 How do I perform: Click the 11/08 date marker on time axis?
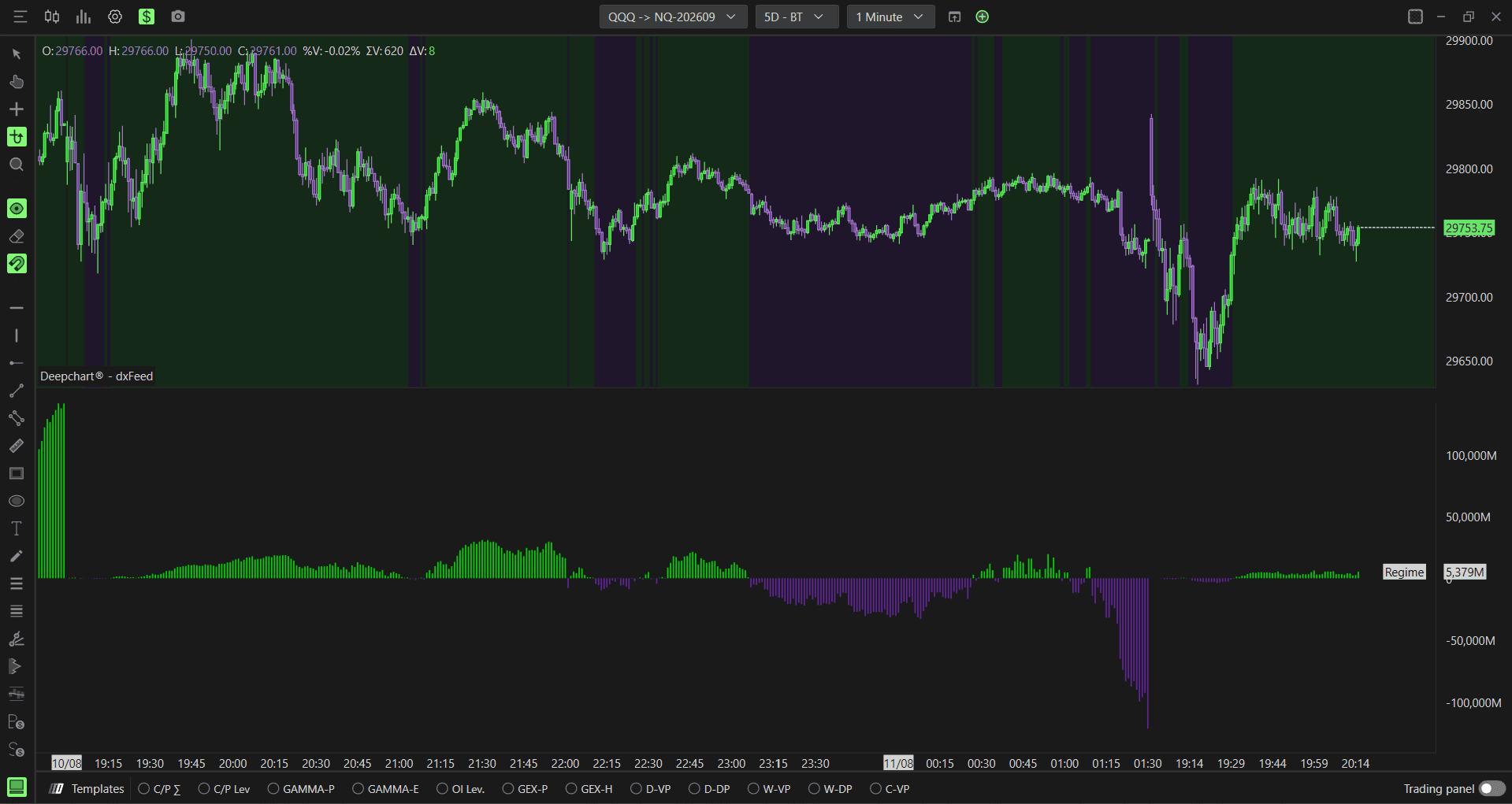click(898, 763)
